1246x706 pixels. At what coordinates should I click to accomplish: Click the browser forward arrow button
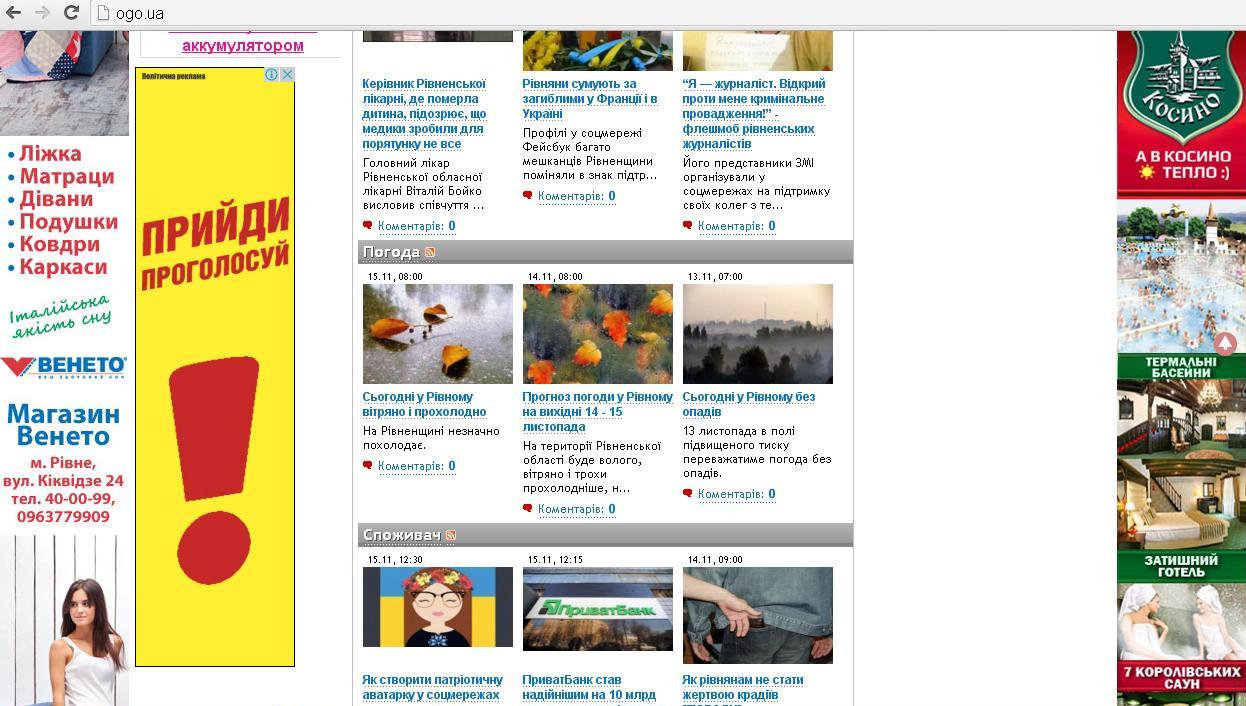pos(42,13)
